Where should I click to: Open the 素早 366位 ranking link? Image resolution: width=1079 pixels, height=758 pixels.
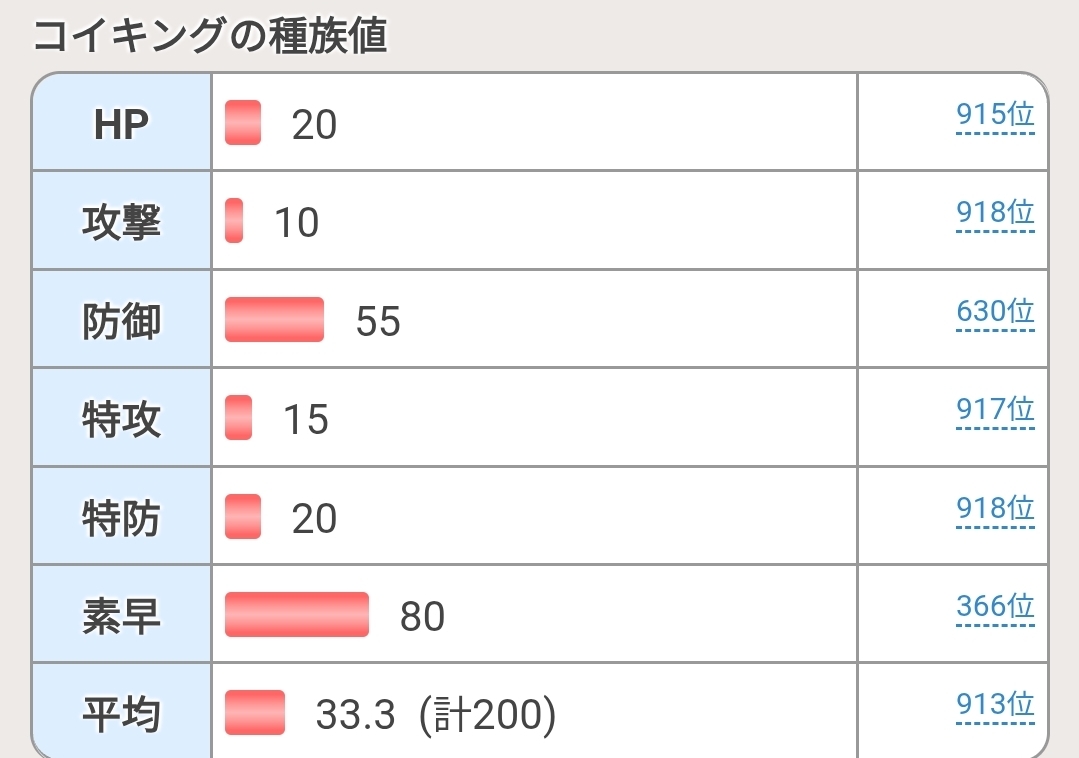click(x=994, y=607)
